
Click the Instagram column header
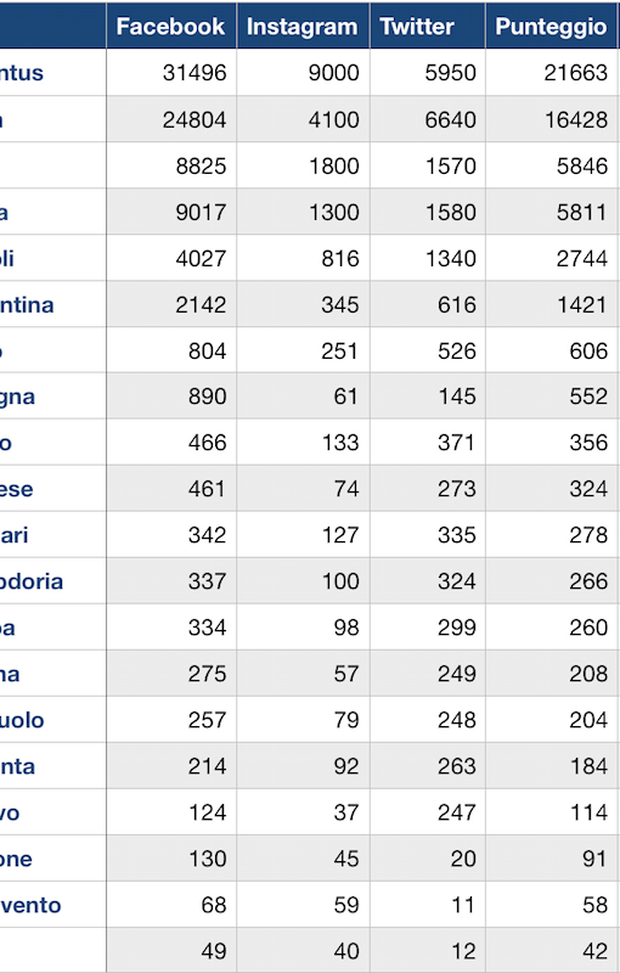(301, 27)
